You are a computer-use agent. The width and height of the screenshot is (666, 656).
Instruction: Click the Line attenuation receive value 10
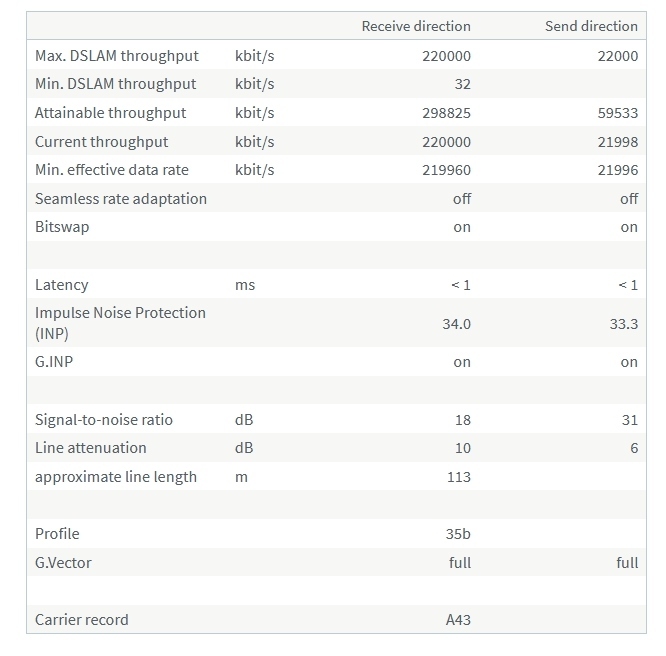463,448
